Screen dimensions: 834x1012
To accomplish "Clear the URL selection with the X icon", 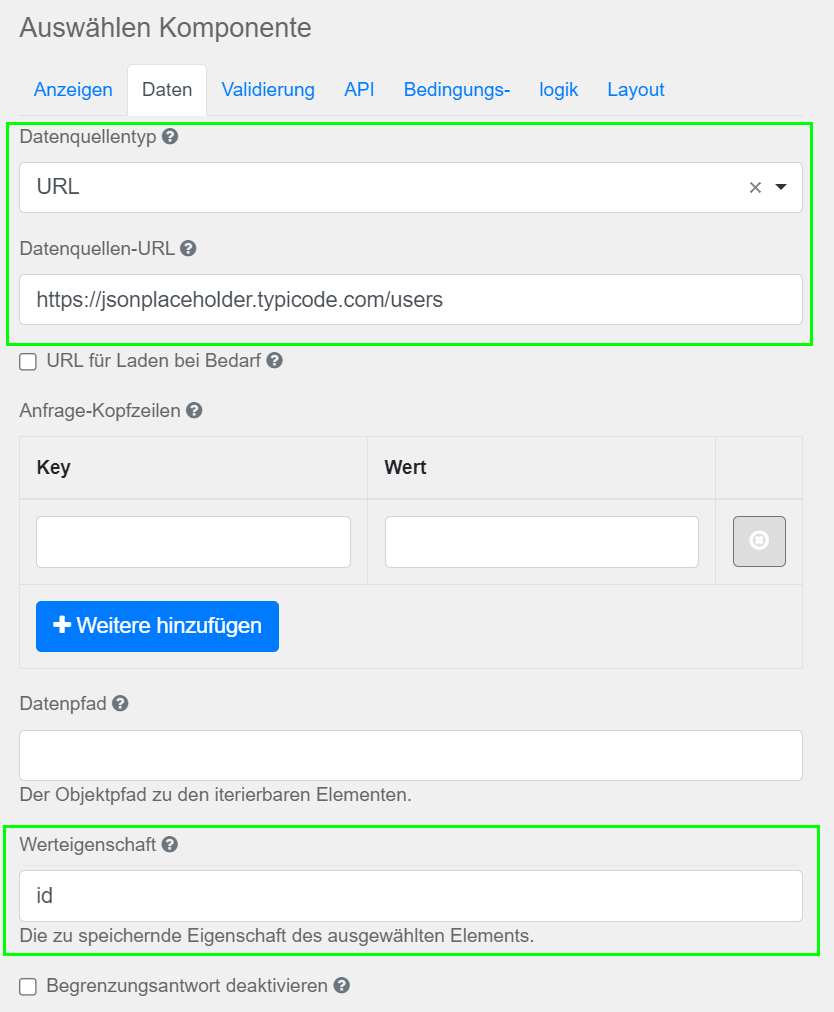I will 755,188.
